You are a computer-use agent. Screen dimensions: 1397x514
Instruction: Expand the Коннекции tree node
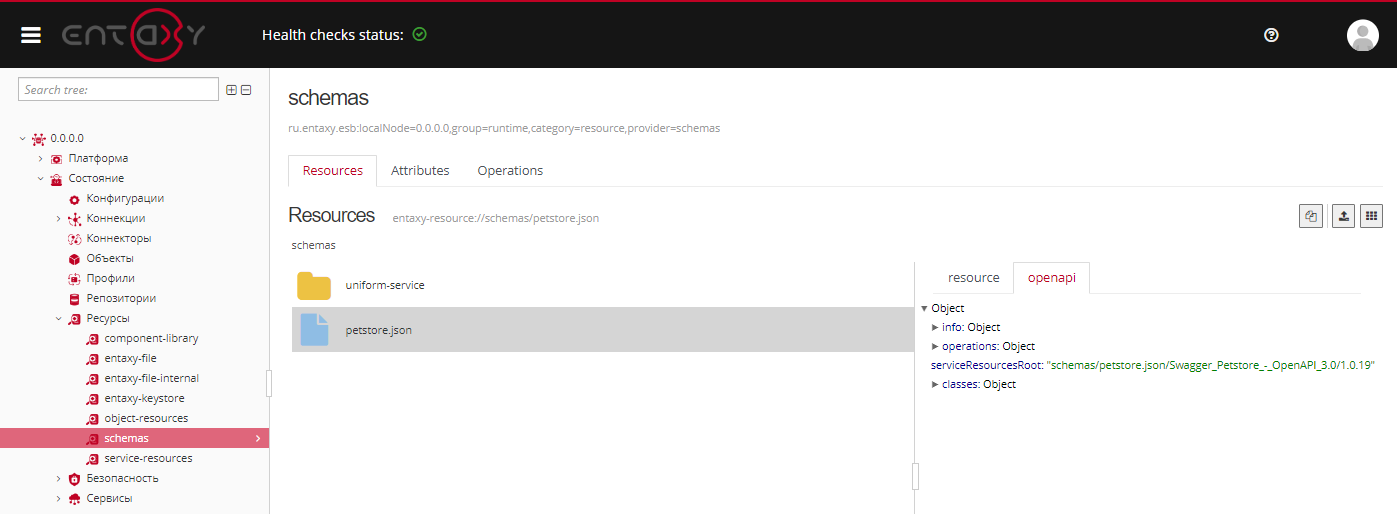coord(58,219)
